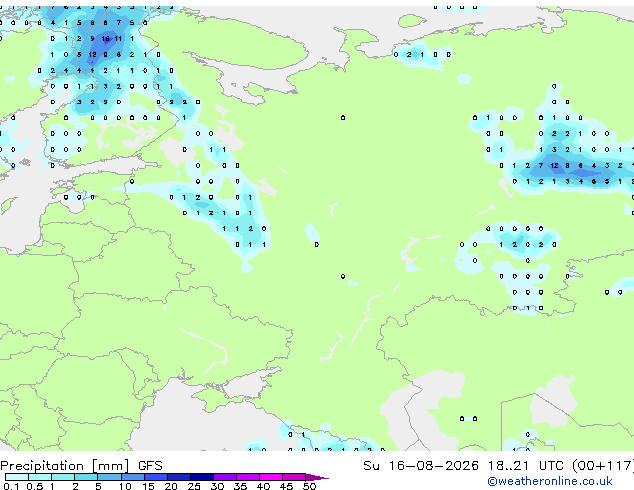Screen dimensions: 634x490
Task: Select the legend swatch between 1 and 2
Action: tap(63, 477)
